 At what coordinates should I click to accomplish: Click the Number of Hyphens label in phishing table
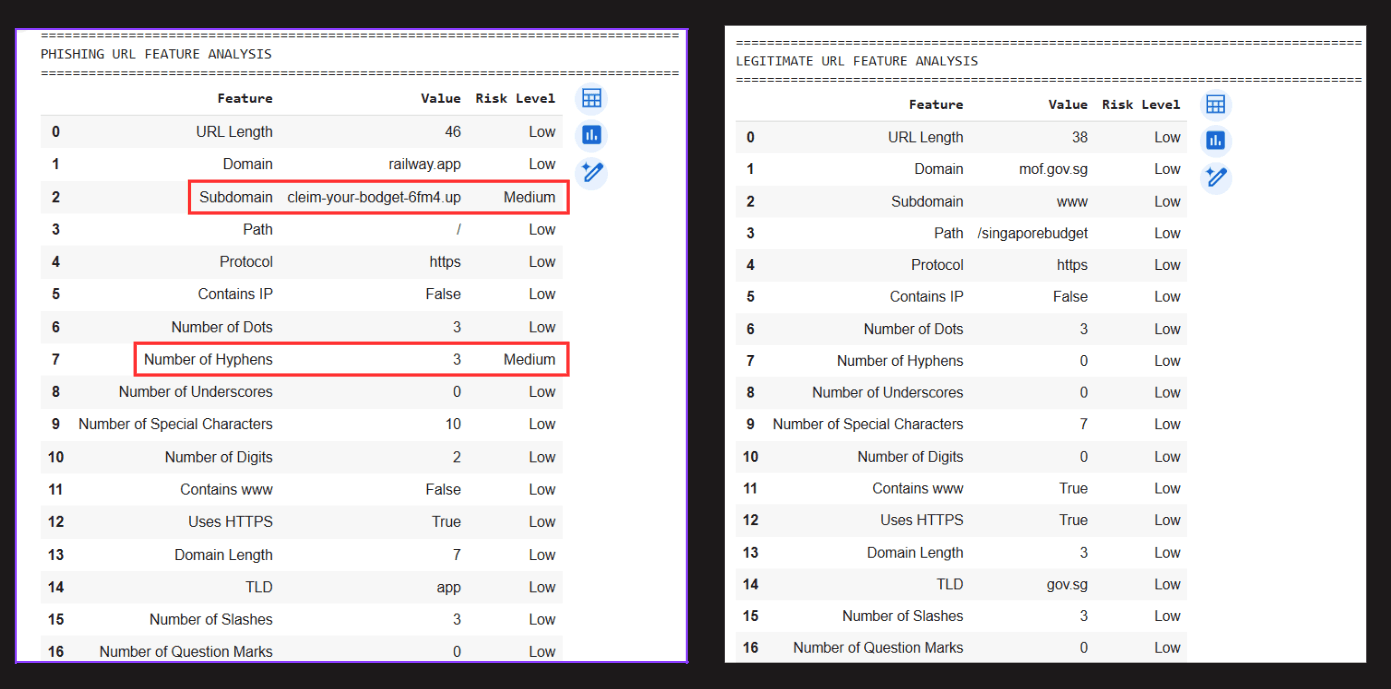point(208,359)
